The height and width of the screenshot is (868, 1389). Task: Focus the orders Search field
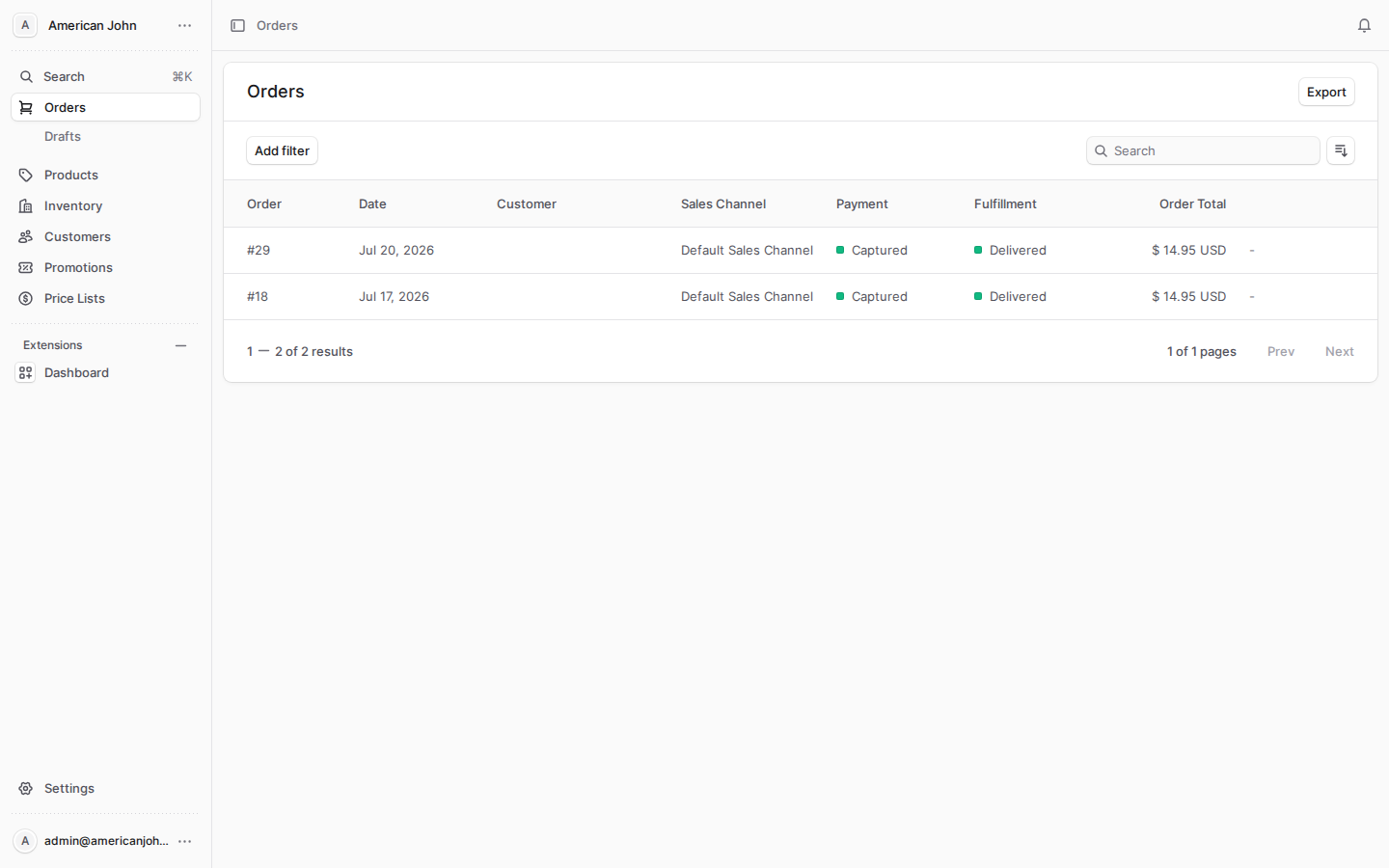click(x=1203, y=150)
